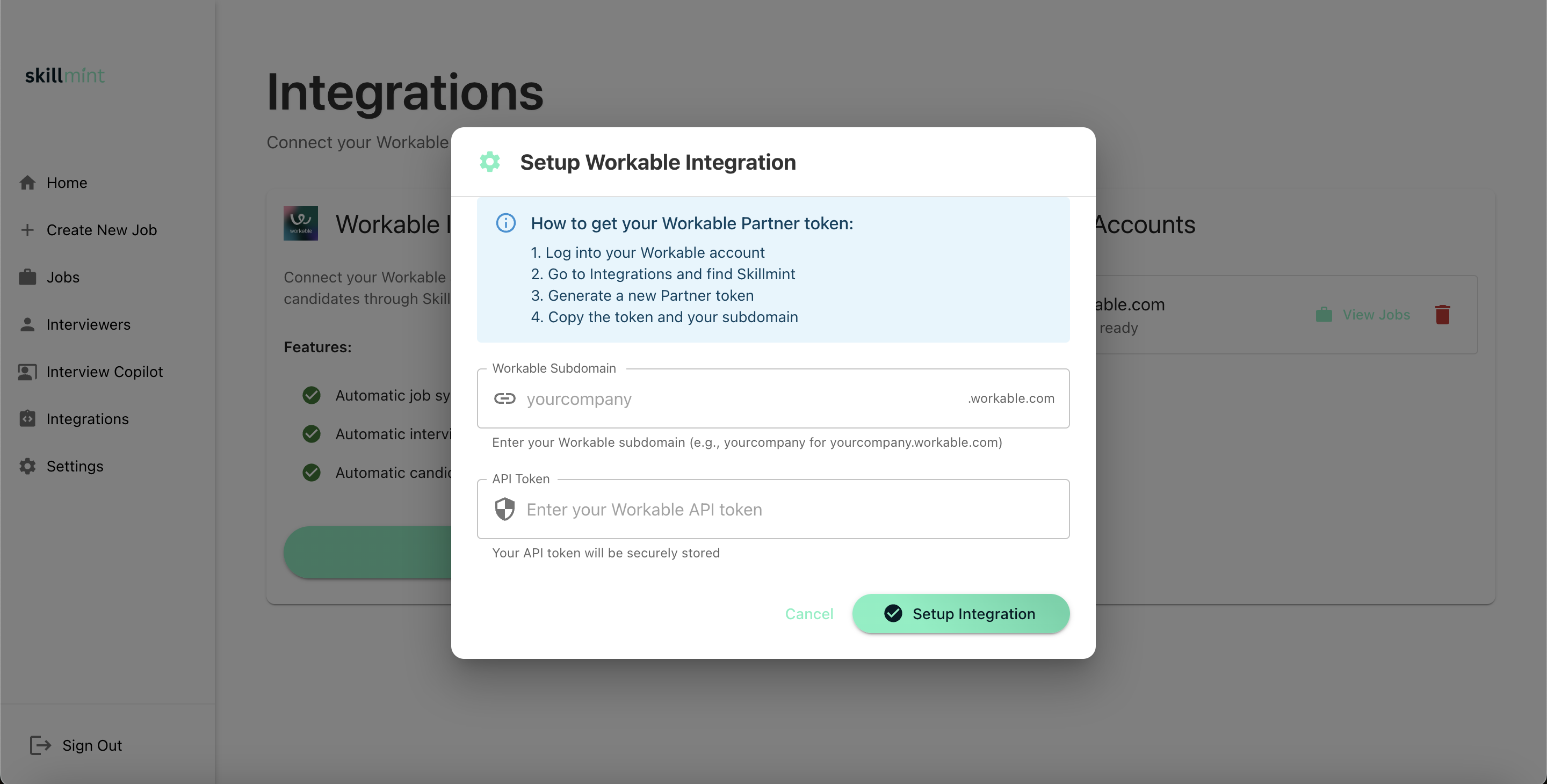Open Settings from the sidebar
This screenshot has width=1547, height=784.
[75, 466]
